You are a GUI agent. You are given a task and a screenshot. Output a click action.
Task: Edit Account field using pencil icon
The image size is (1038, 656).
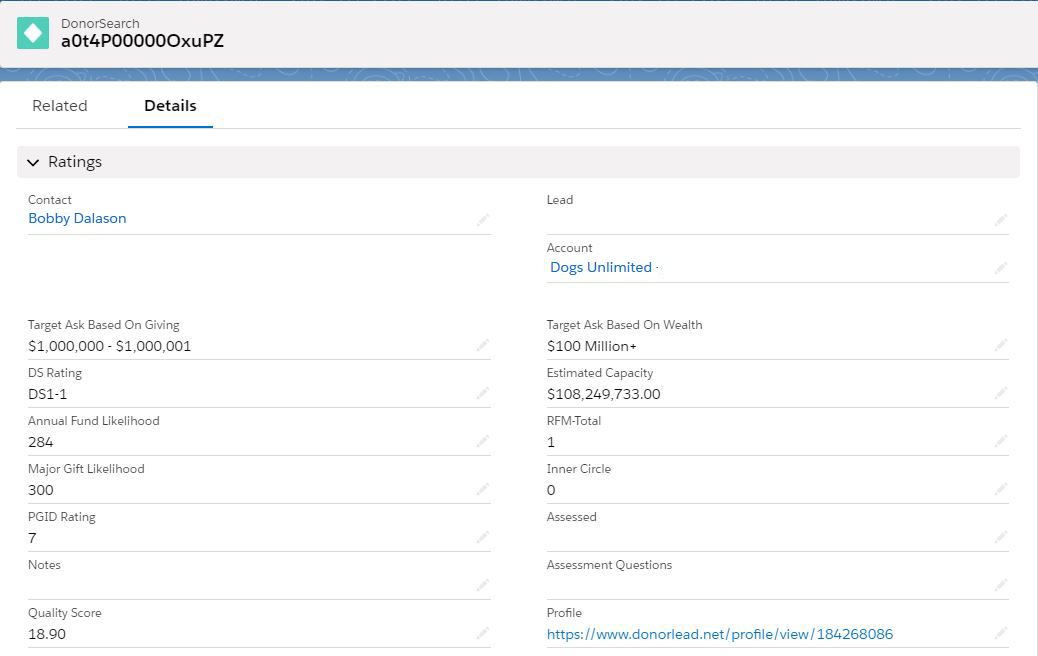click(1001, 268)
